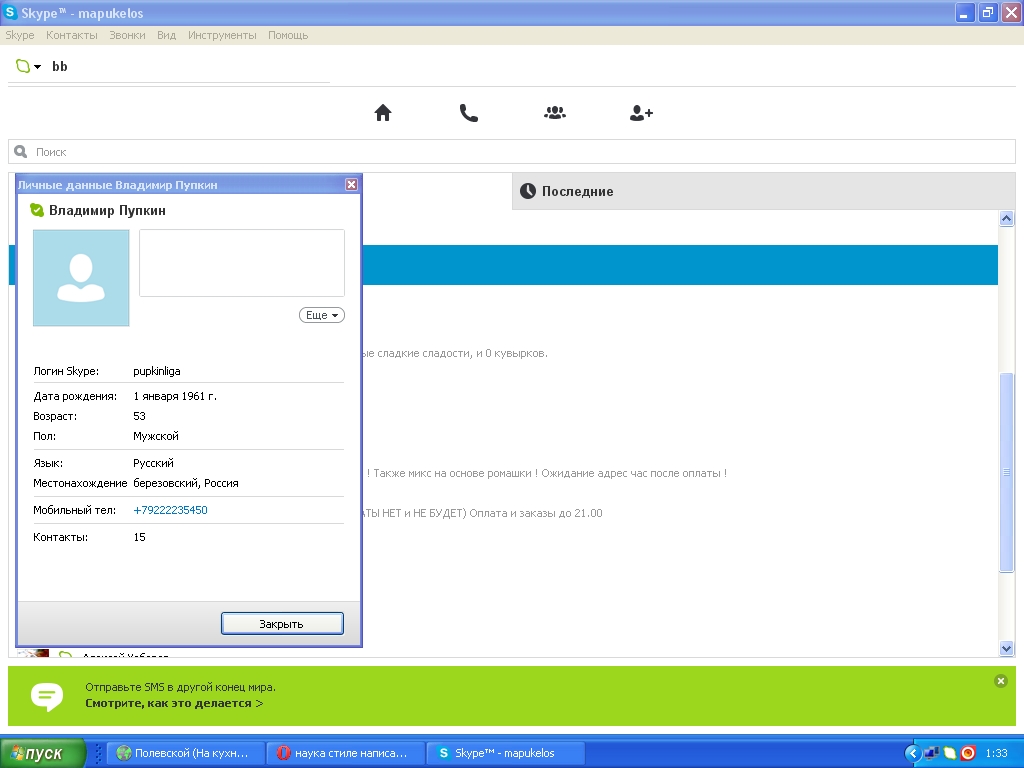Image resolution: width=1024 pixels, height=768 pixels.
Task: Click the add contact icon
Action: coord(641,113)
